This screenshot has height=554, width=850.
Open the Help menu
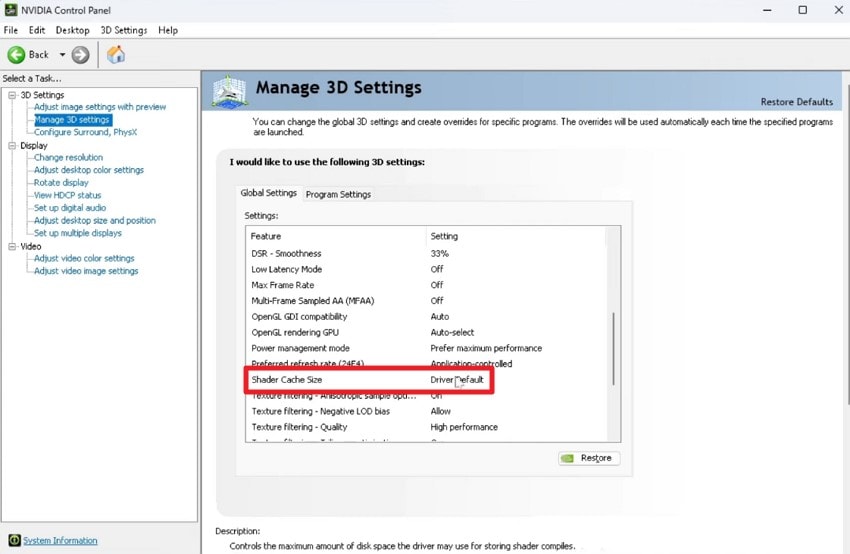pos(168,30)
